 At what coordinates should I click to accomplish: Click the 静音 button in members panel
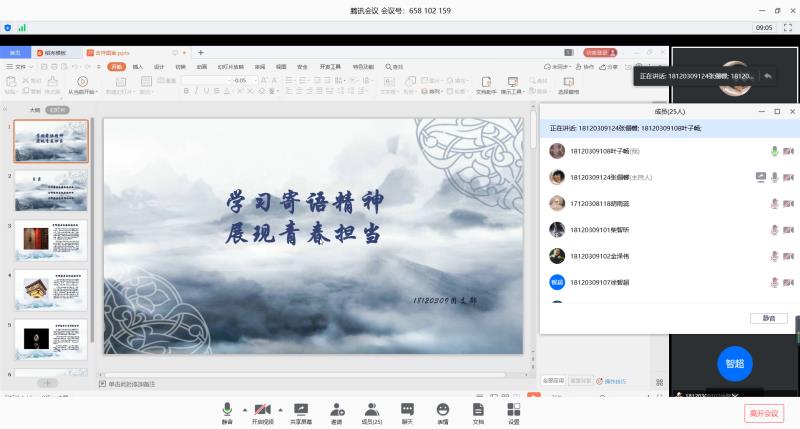(x=768, y=318)
